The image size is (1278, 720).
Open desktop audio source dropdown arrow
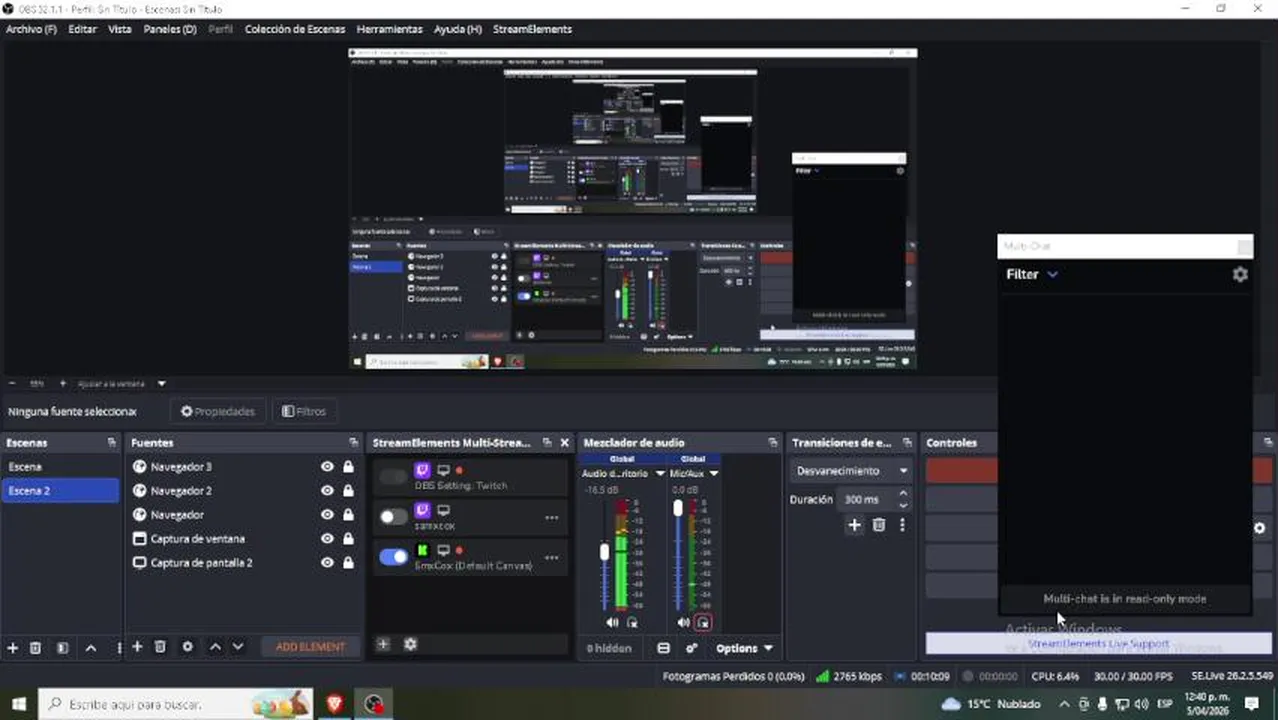point(660,474)
